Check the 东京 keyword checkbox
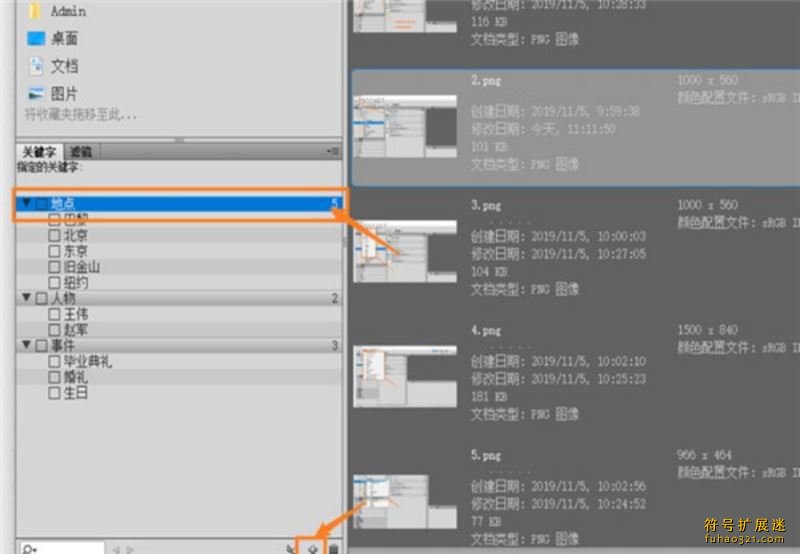Image resolution: width=800 pixels, height=554 pixels. (54, 251)
